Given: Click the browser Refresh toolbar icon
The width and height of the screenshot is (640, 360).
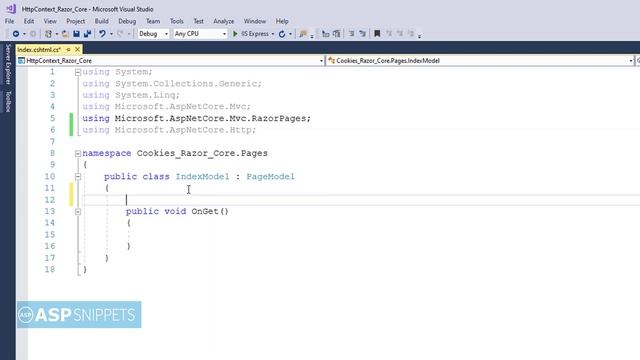Looking at the screenshot, I should tap(282, 34).
